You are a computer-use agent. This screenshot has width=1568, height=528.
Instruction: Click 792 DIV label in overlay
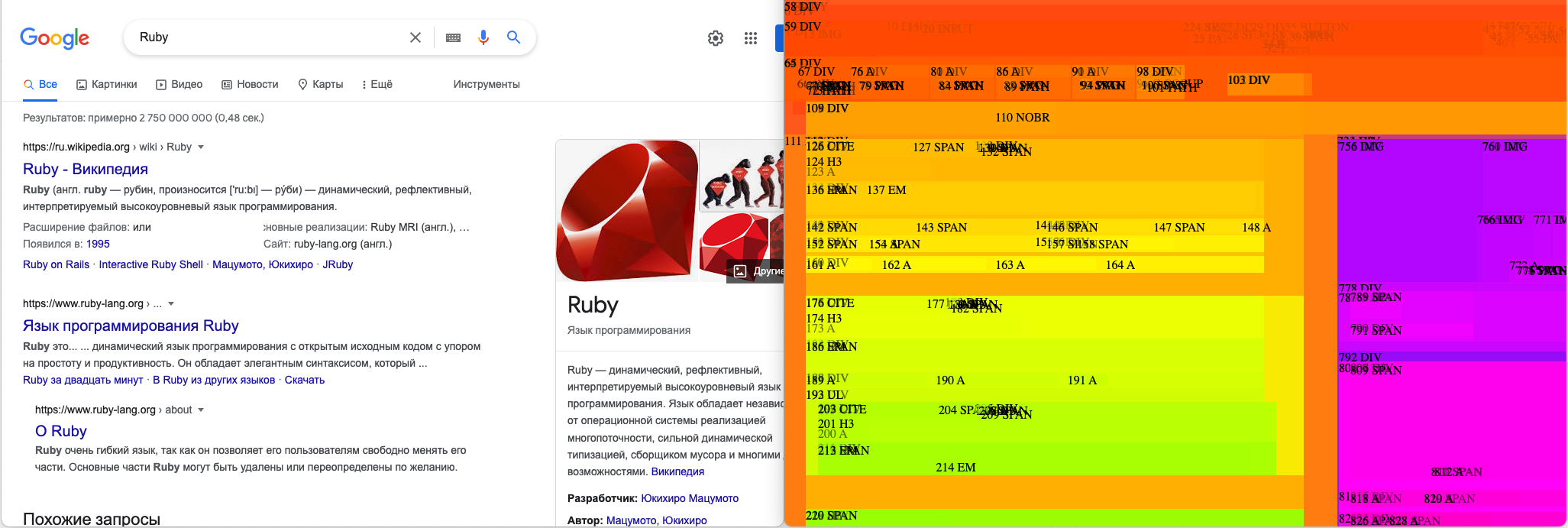(1360, 358)
